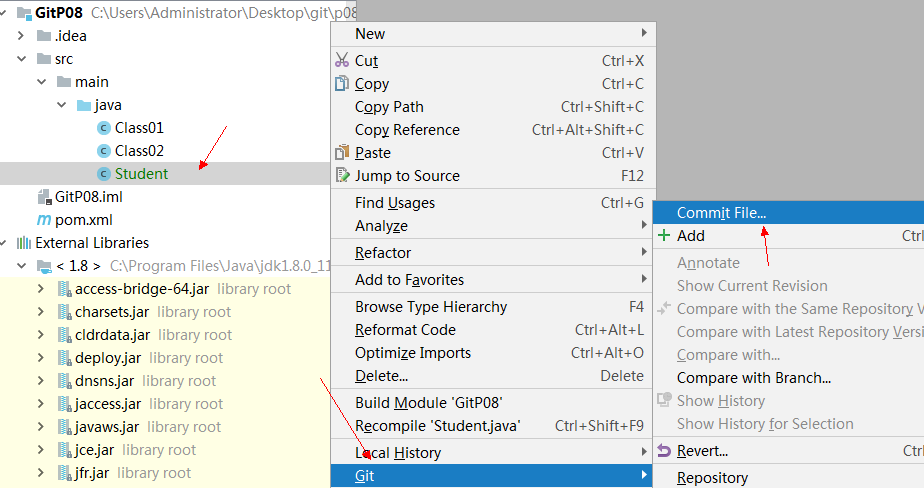Click the green plus Add icon
924x488 pixels.
point(664,236)
